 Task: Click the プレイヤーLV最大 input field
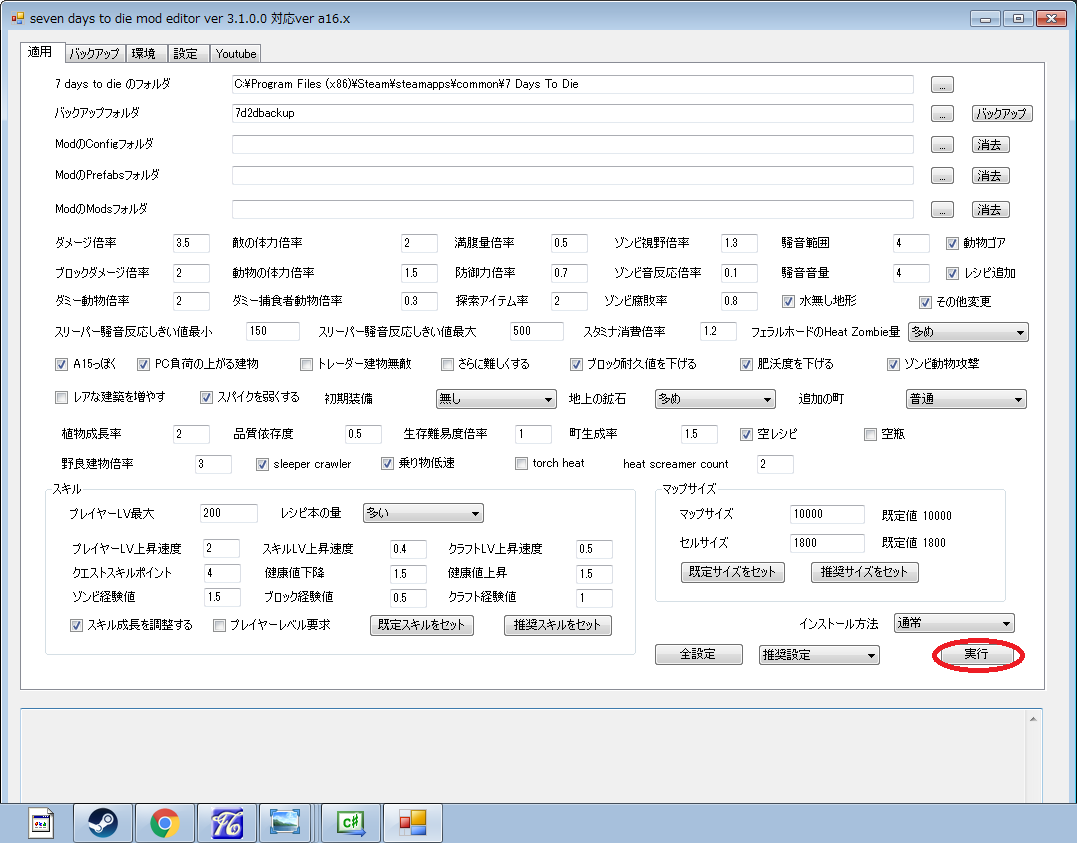(x=229, y=513)
